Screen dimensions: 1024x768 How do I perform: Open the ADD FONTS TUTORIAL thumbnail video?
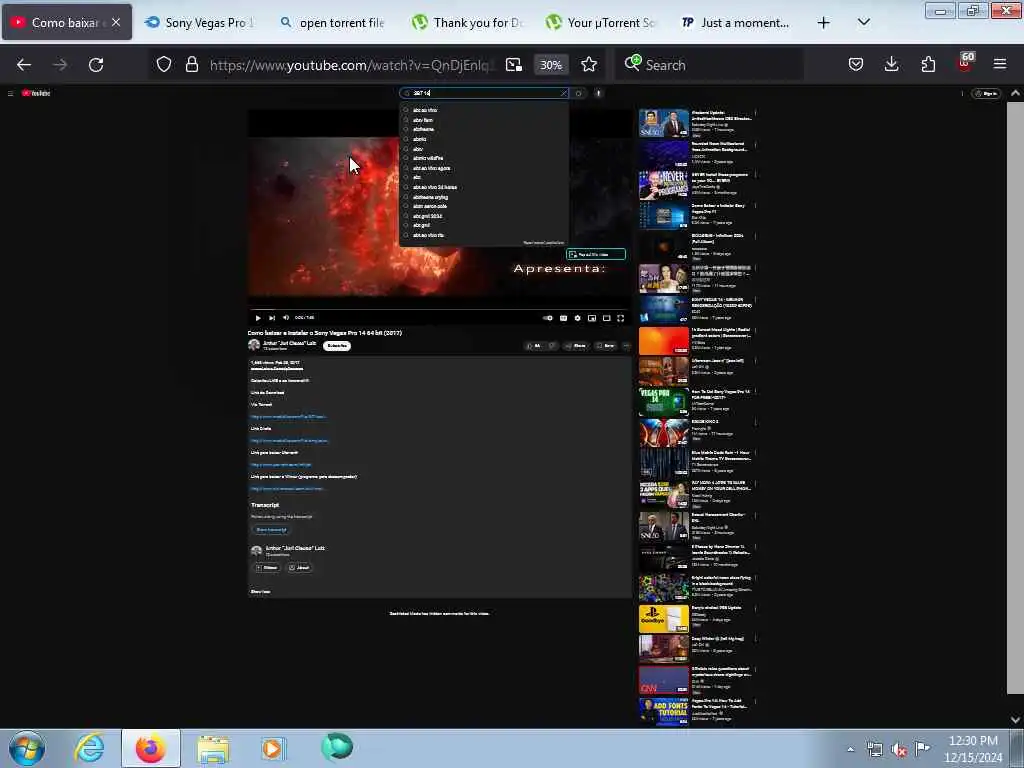coord(664,712)
